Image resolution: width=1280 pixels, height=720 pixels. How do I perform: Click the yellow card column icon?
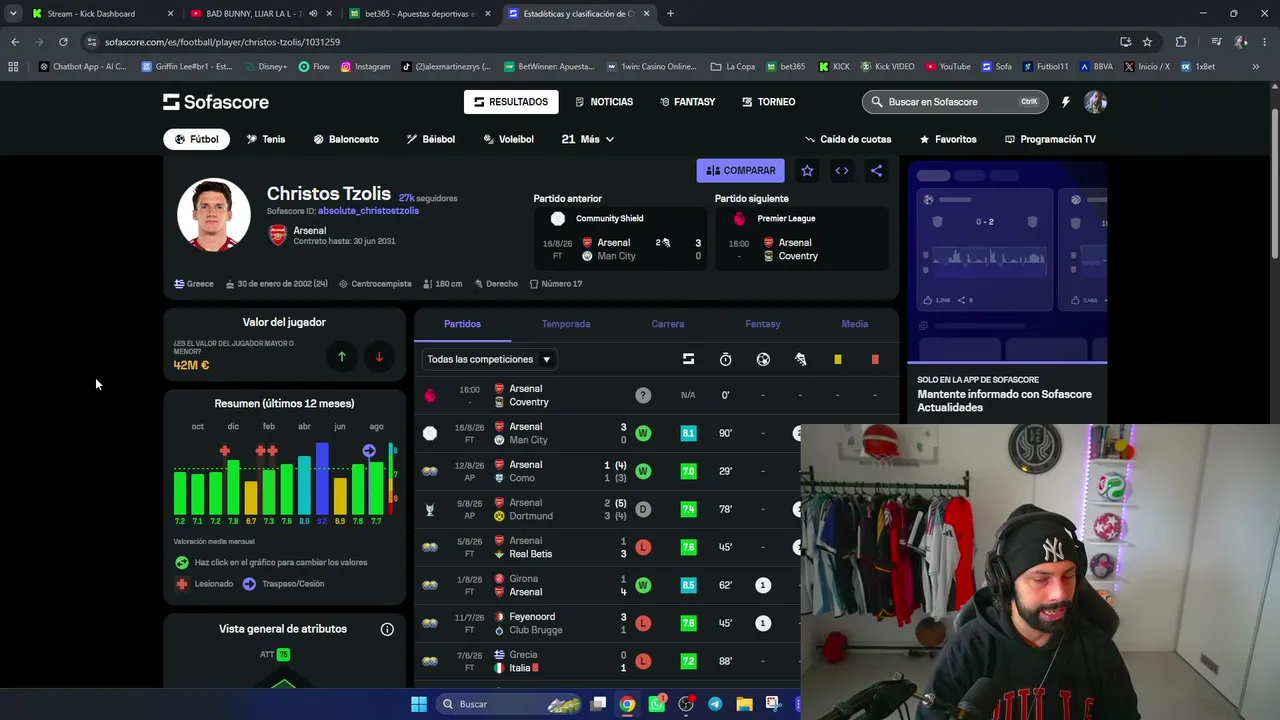[838, 359]
